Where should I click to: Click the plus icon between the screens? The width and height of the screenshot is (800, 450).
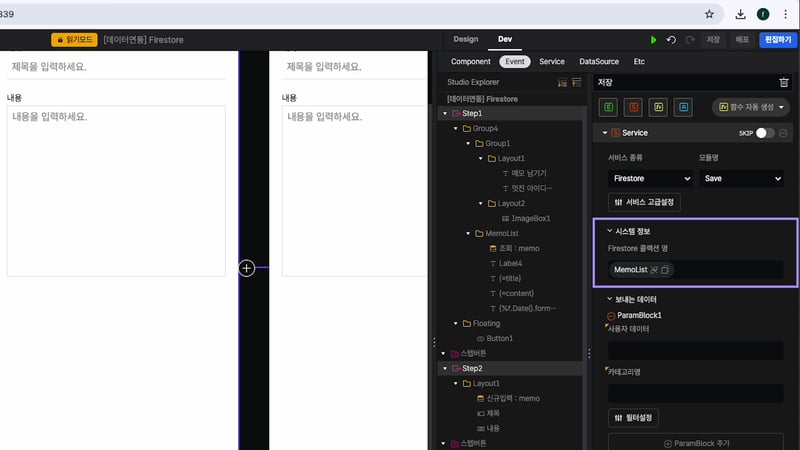pos(247,267)
